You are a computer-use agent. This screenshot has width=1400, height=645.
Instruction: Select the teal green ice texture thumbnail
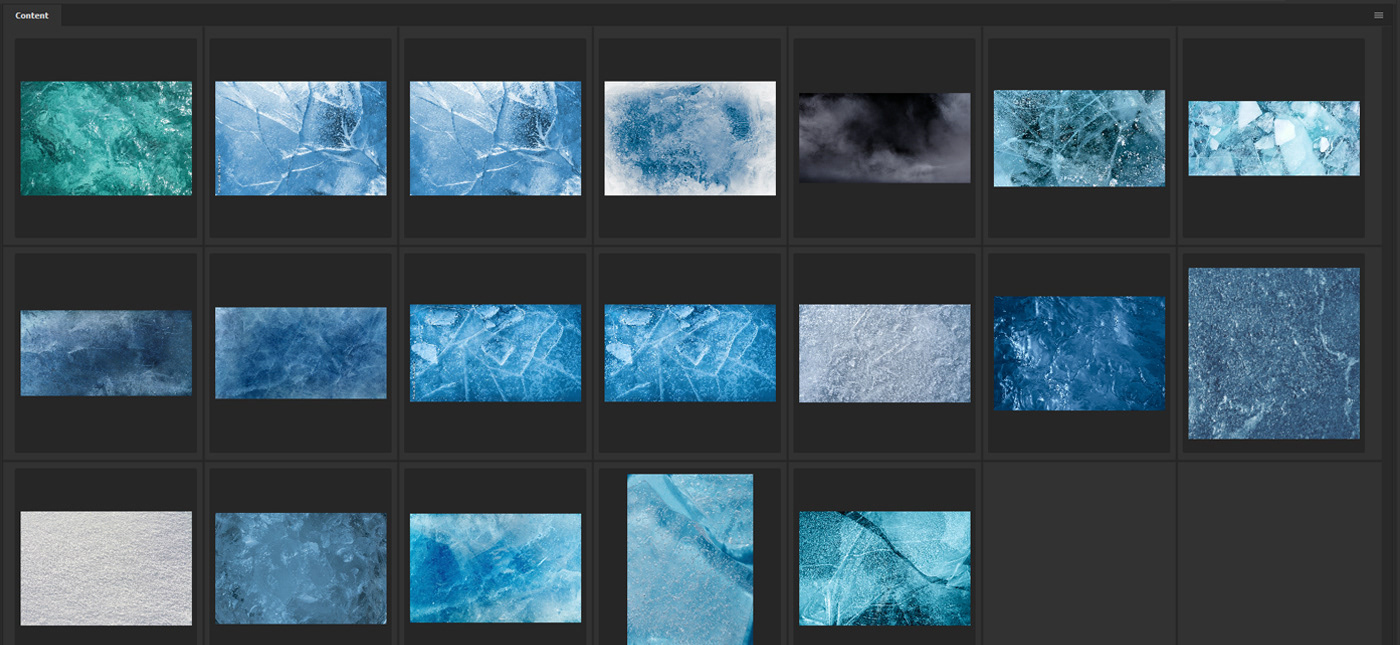coord(106,138)
